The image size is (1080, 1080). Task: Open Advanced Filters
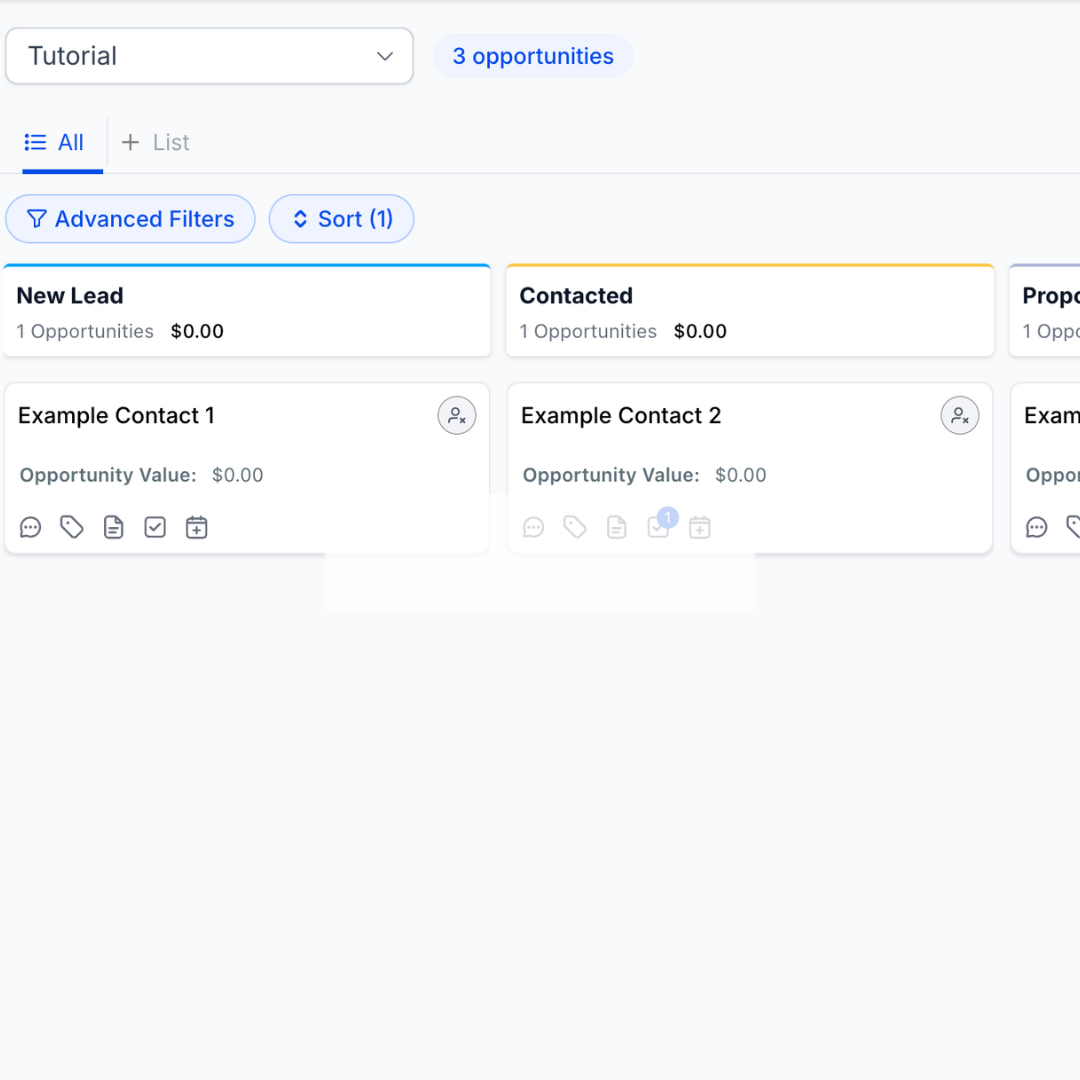[130, 219]
